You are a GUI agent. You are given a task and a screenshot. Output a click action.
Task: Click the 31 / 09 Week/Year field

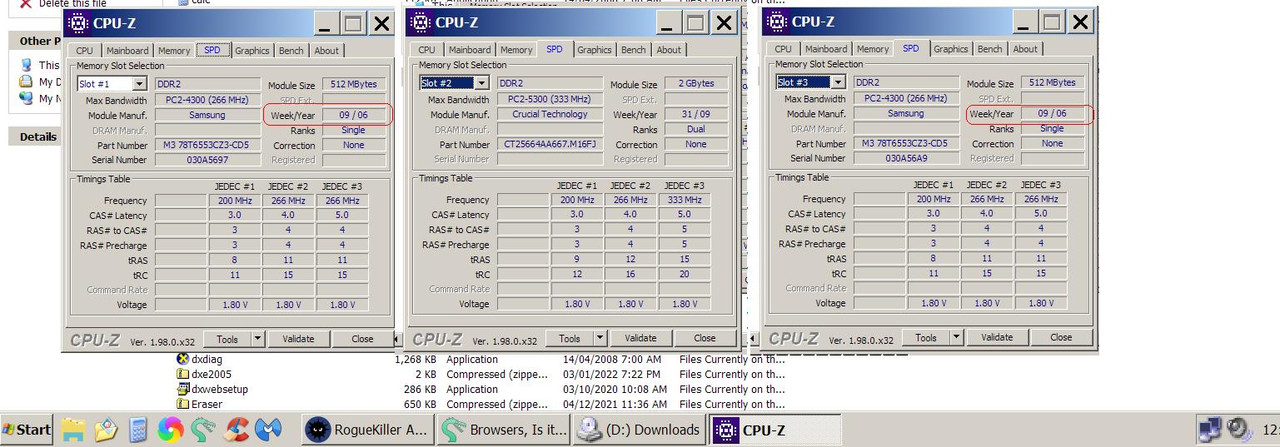pos(696,114)
